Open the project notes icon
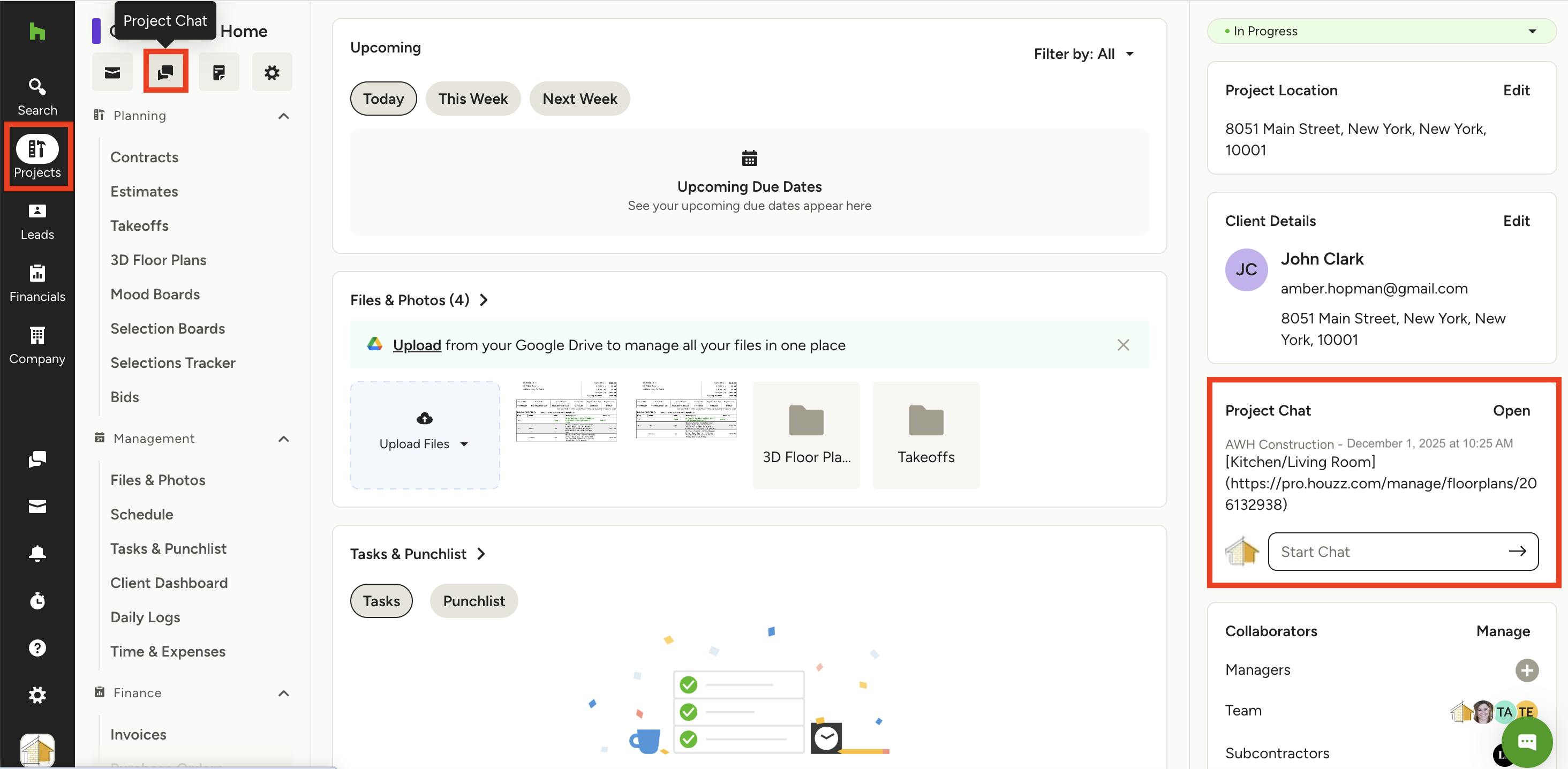 click(x=218, y=72)
